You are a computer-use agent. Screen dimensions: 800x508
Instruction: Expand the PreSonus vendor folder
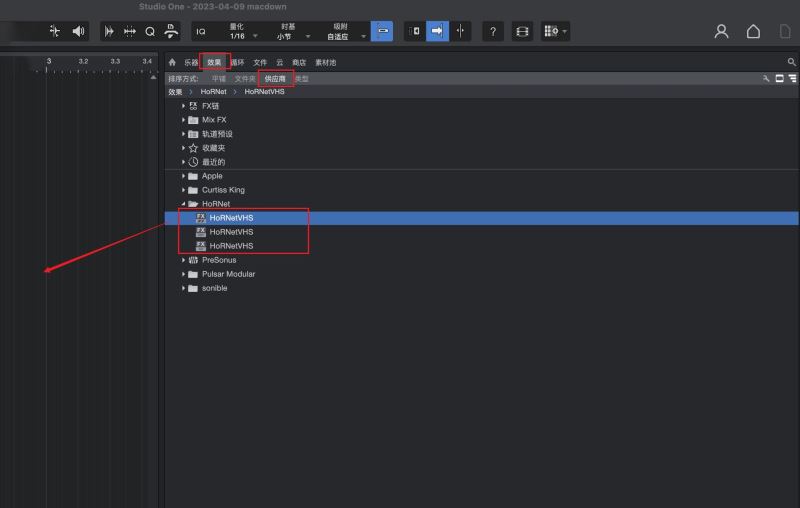click(x=183, y=260)
